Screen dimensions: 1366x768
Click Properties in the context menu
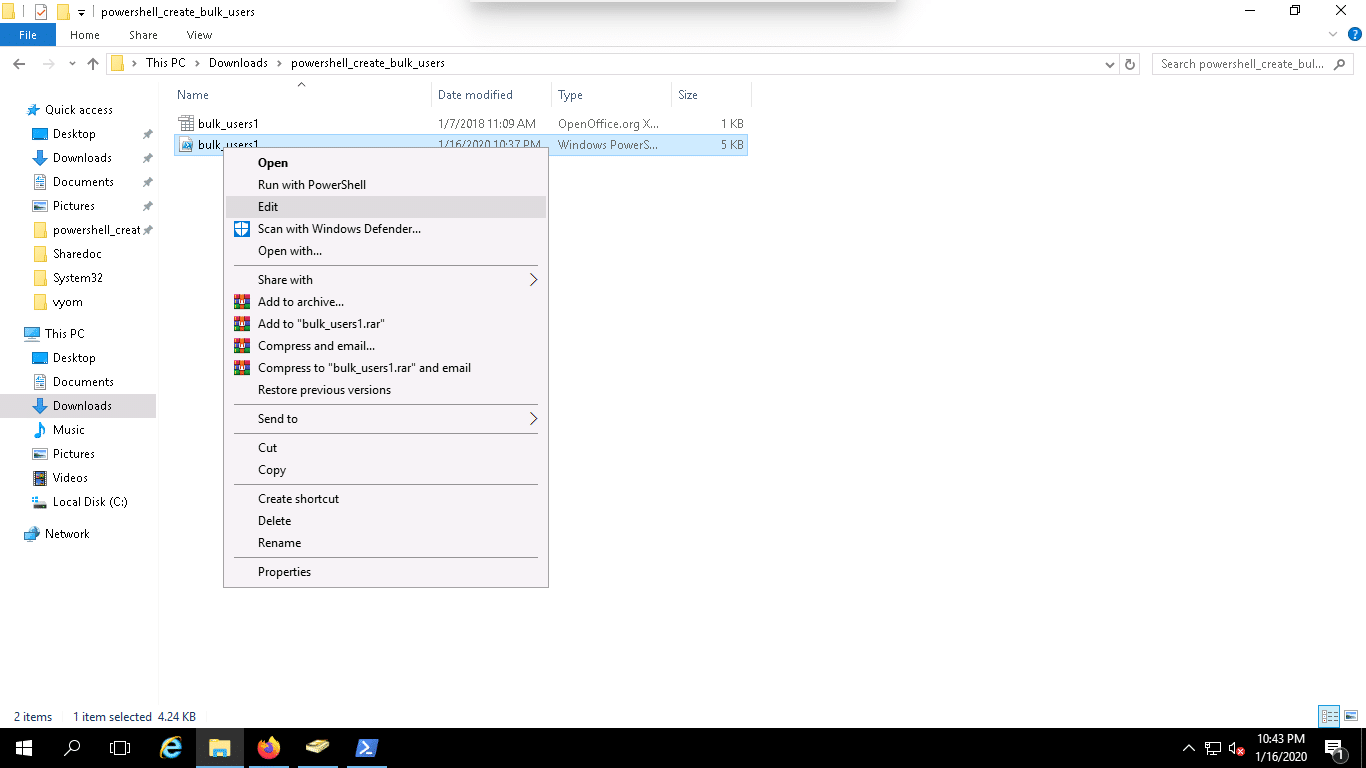(x=284, y=572)
